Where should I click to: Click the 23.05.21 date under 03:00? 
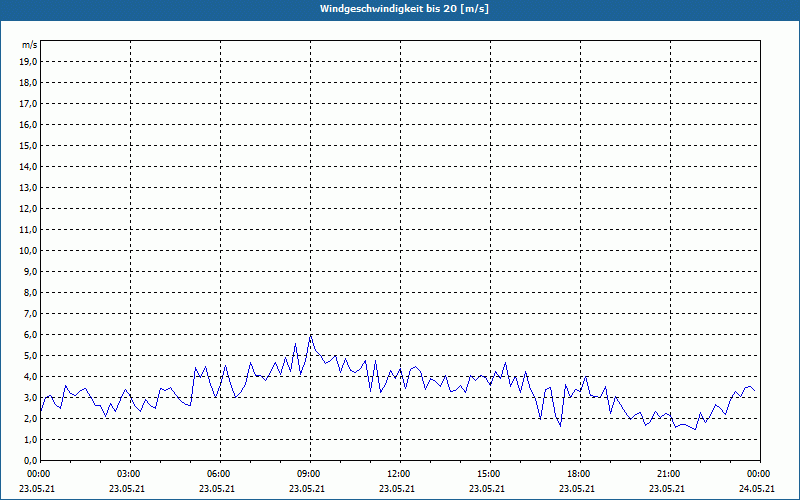click(x=127, y=488)
